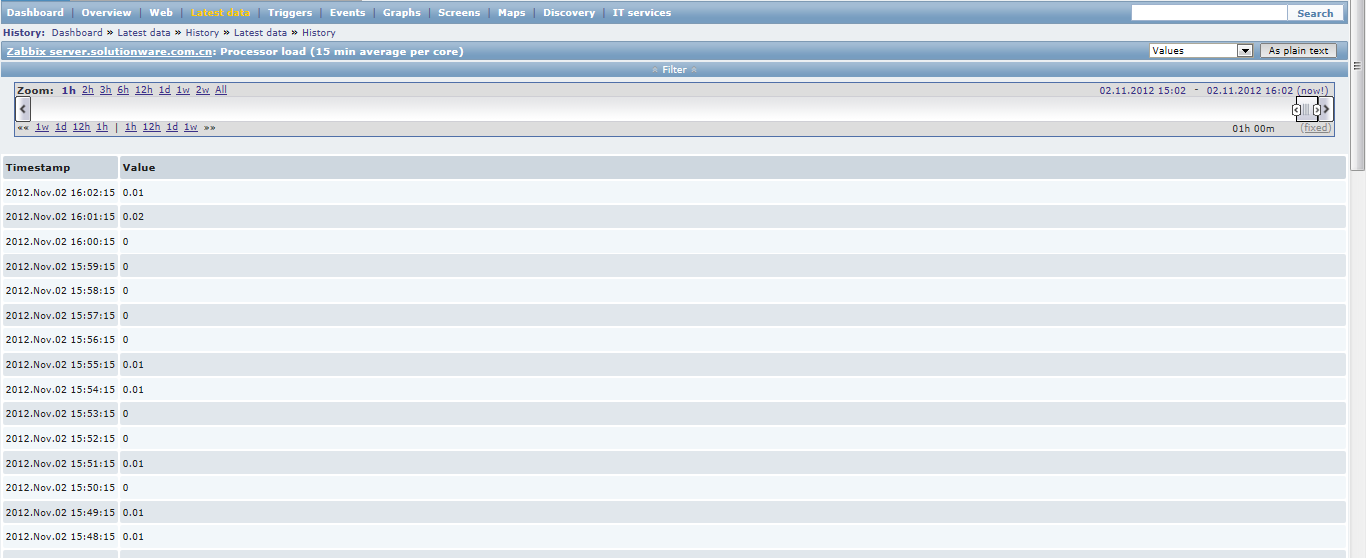This screenshot has height=558, width=1366.
Task: Select timestamp 2012.Nov.02 16:00:15
Action: (60, 242)
